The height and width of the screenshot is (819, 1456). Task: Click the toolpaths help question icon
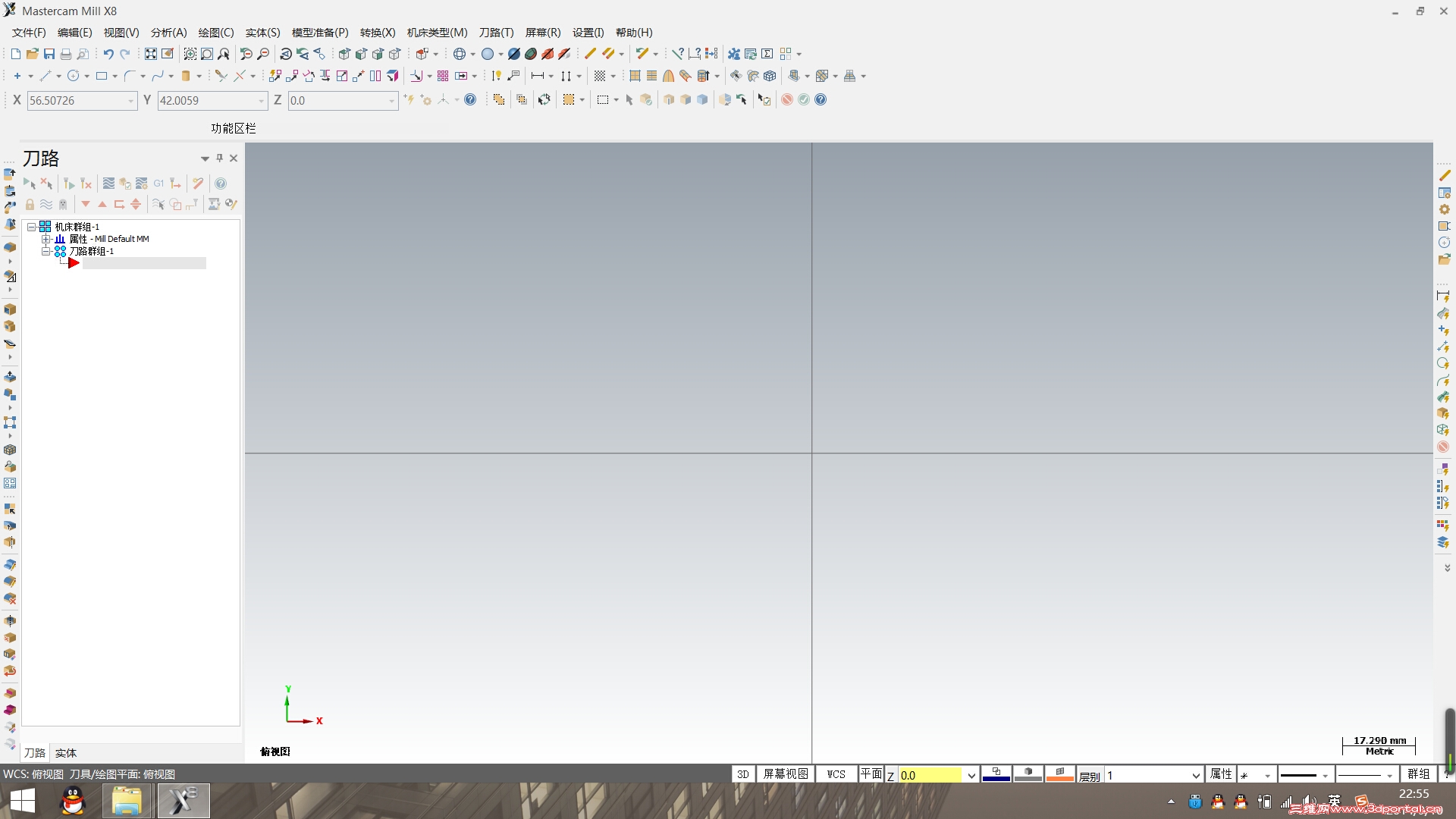click(220, 184)
